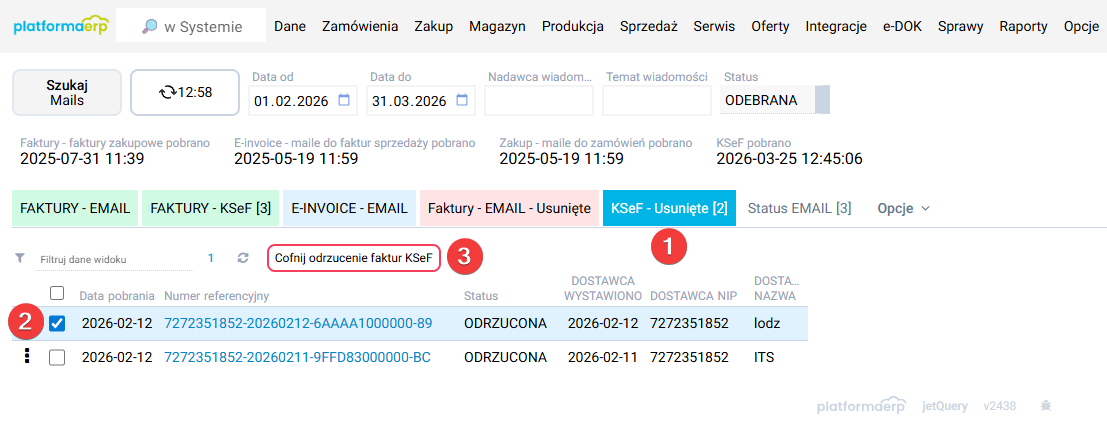Open the Dane menu

click(x=289, y=27)
